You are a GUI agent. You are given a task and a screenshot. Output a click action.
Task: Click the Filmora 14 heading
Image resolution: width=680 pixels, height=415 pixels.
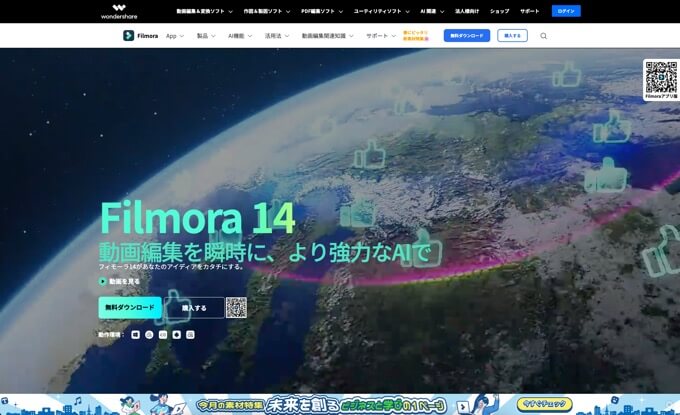[x=198, y=218]
